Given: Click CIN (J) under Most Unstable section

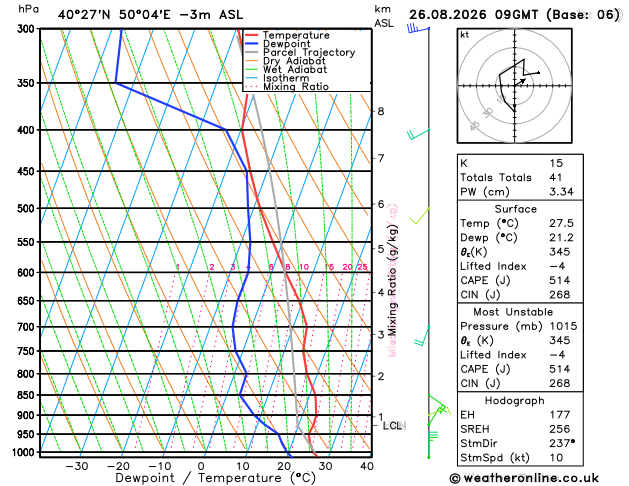Looking at the screenshot, I should point(480,383).
